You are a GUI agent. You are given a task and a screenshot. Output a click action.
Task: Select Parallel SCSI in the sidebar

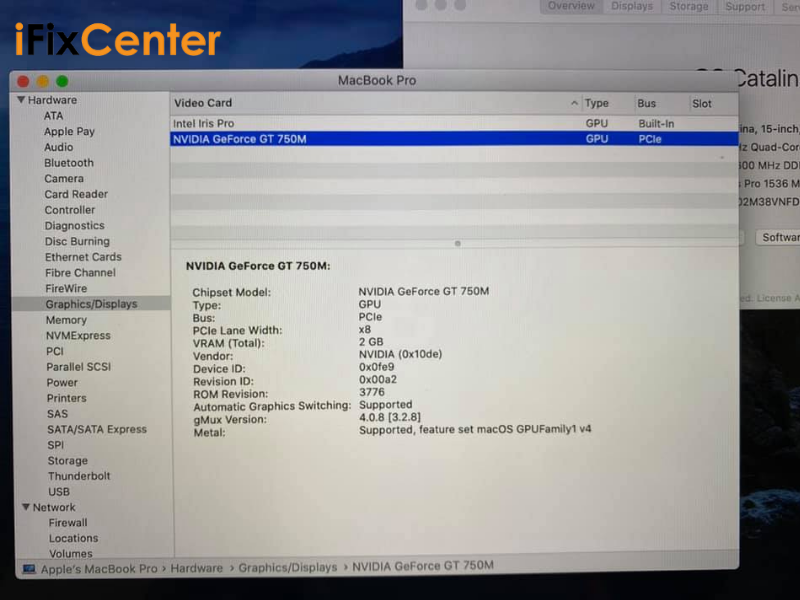tap(79, 367)
